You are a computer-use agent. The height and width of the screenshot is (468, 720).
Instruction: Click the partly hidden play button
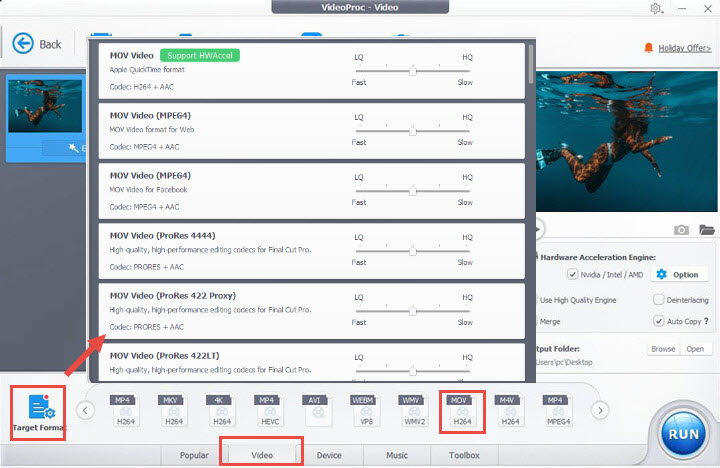540,229
